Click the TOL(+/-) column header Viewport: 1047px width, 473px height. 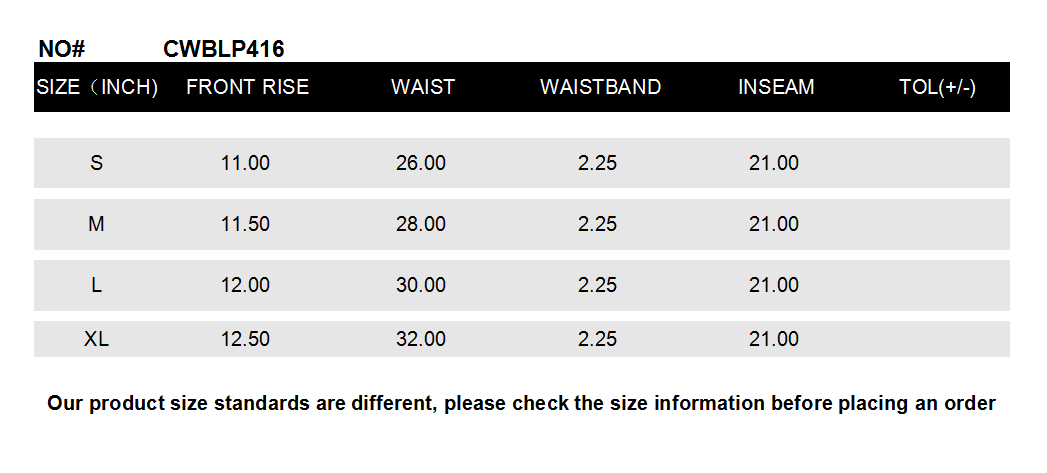click(x=937, y=87)
